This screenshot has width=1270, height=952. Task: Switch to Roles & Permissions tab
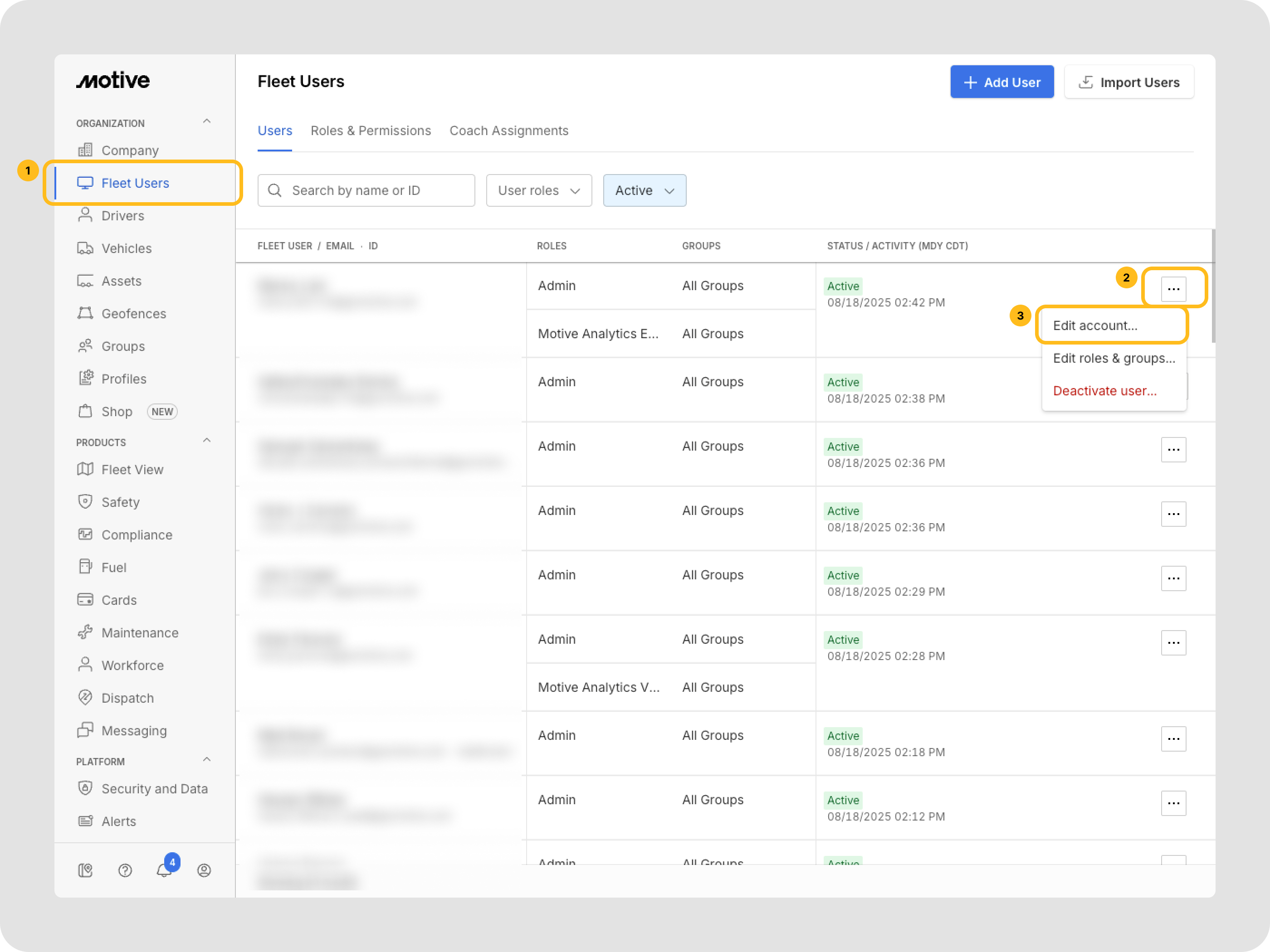370,131
